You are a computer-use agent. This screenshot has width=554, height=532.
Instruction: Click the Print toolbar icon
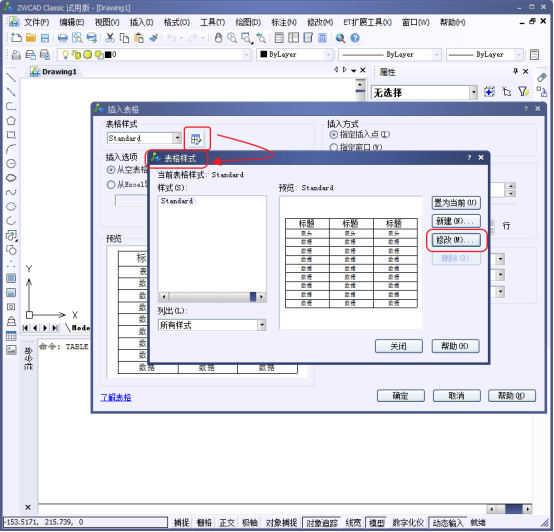click(x=63, y=38)
